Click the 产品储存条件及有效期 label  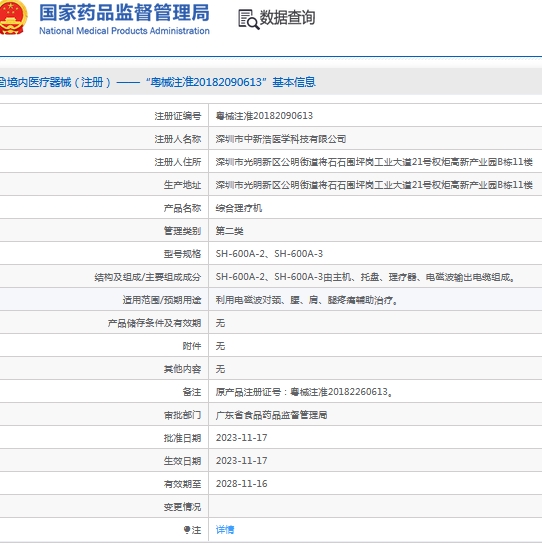(154, 323)
